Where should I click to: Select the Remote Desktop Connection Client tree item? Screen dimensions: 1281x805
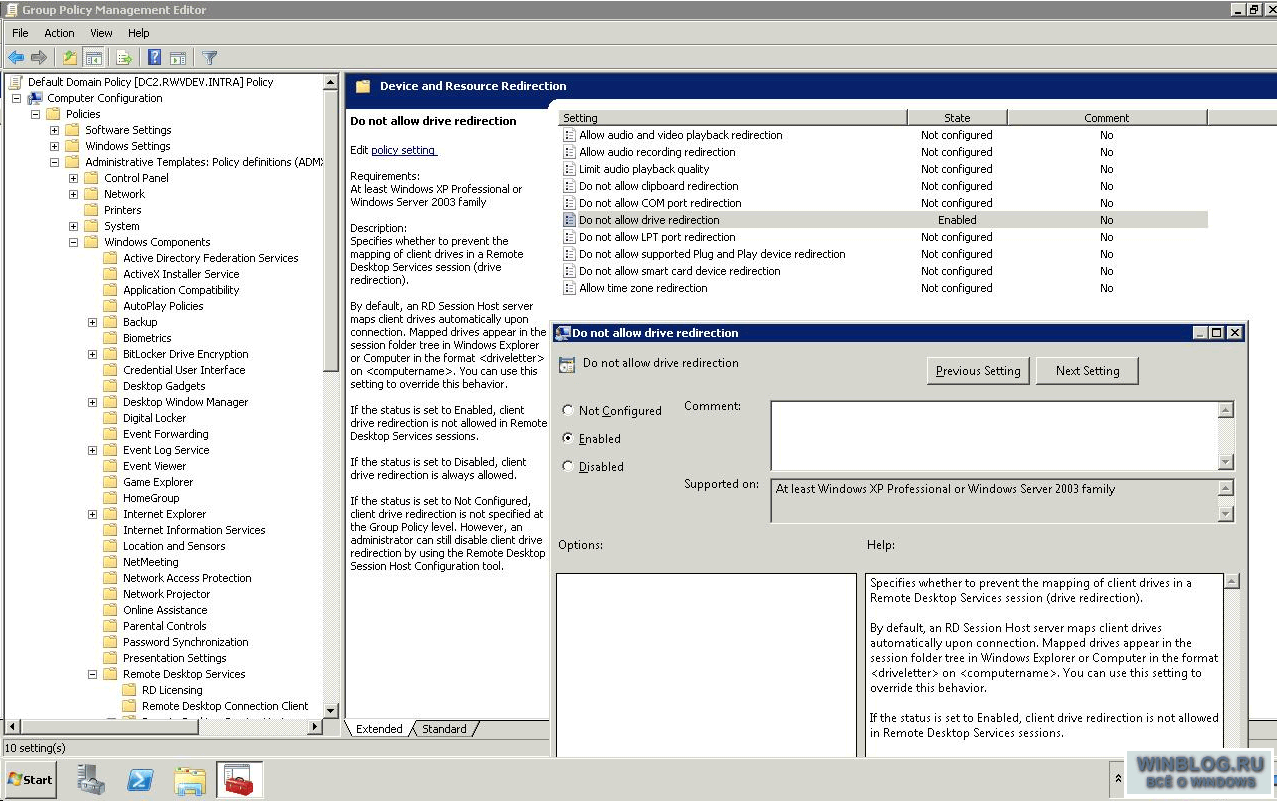point(225,706)
